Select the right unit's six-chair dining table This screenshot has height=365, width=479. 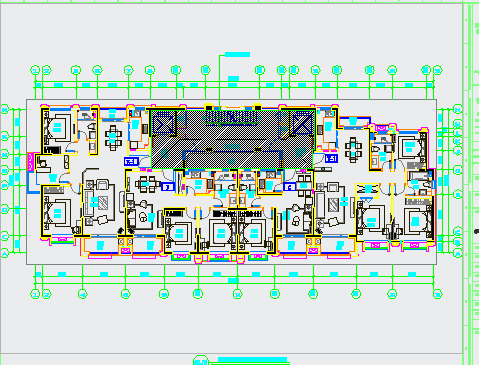353,149
